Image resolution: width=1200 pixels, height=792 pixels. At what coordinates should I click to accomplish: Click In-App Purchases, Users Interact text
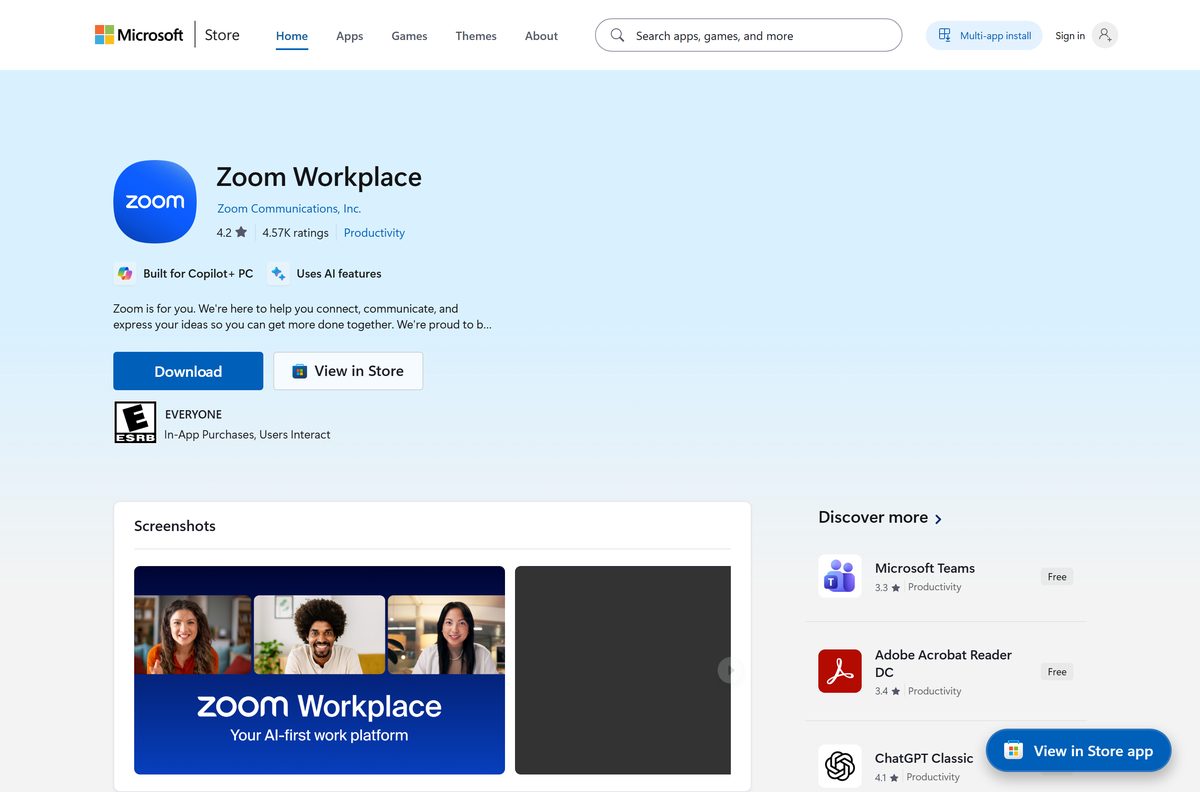coord(247,435)
